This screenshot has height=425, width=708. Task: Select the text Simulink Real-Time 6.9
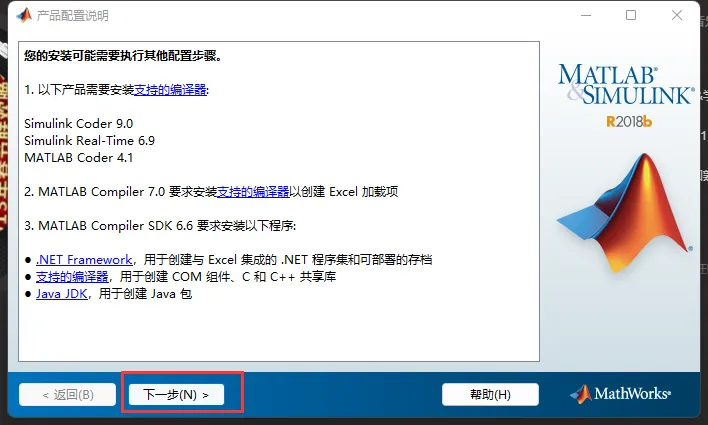tap(89, 140)
